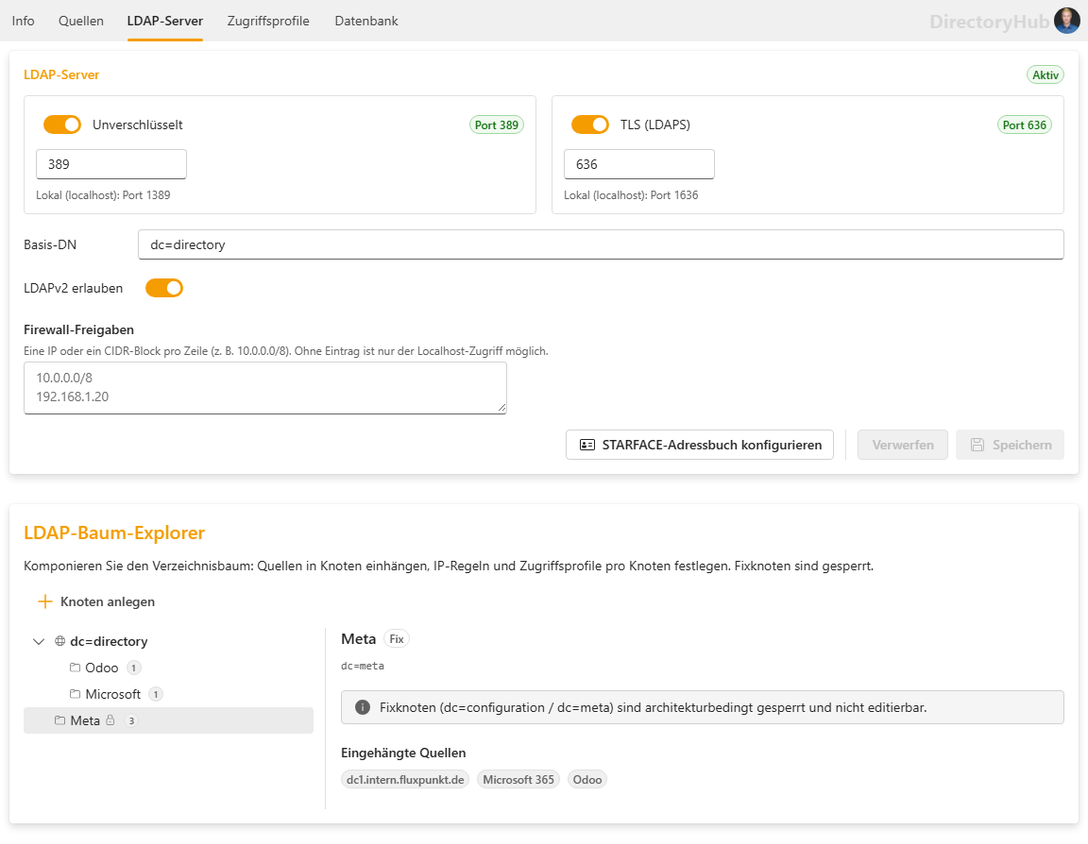Click the lock icon on Meta node

tap(110, 720)
